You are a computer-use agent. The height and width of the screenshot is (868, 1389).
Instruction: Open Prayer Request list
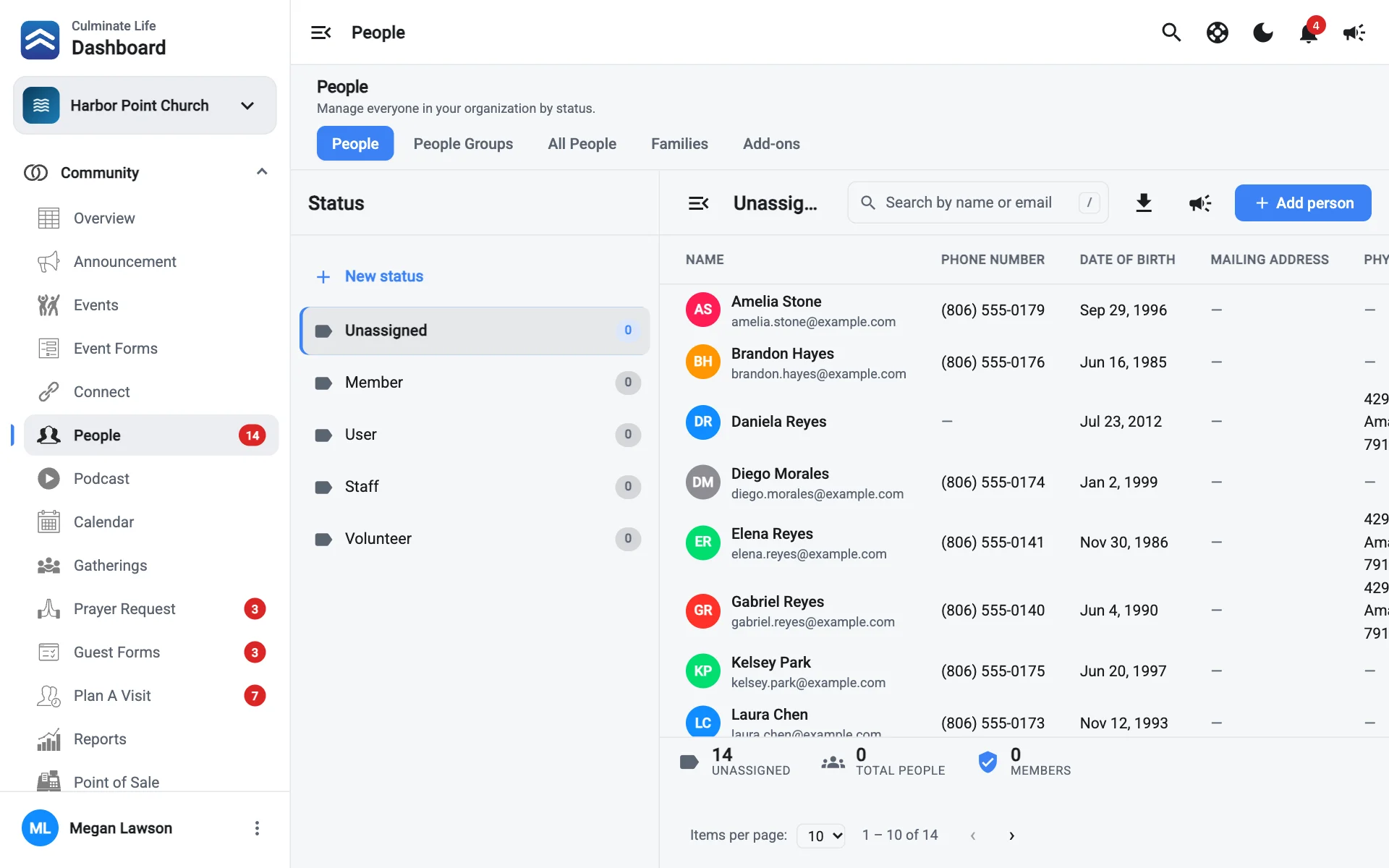(150, 609)
